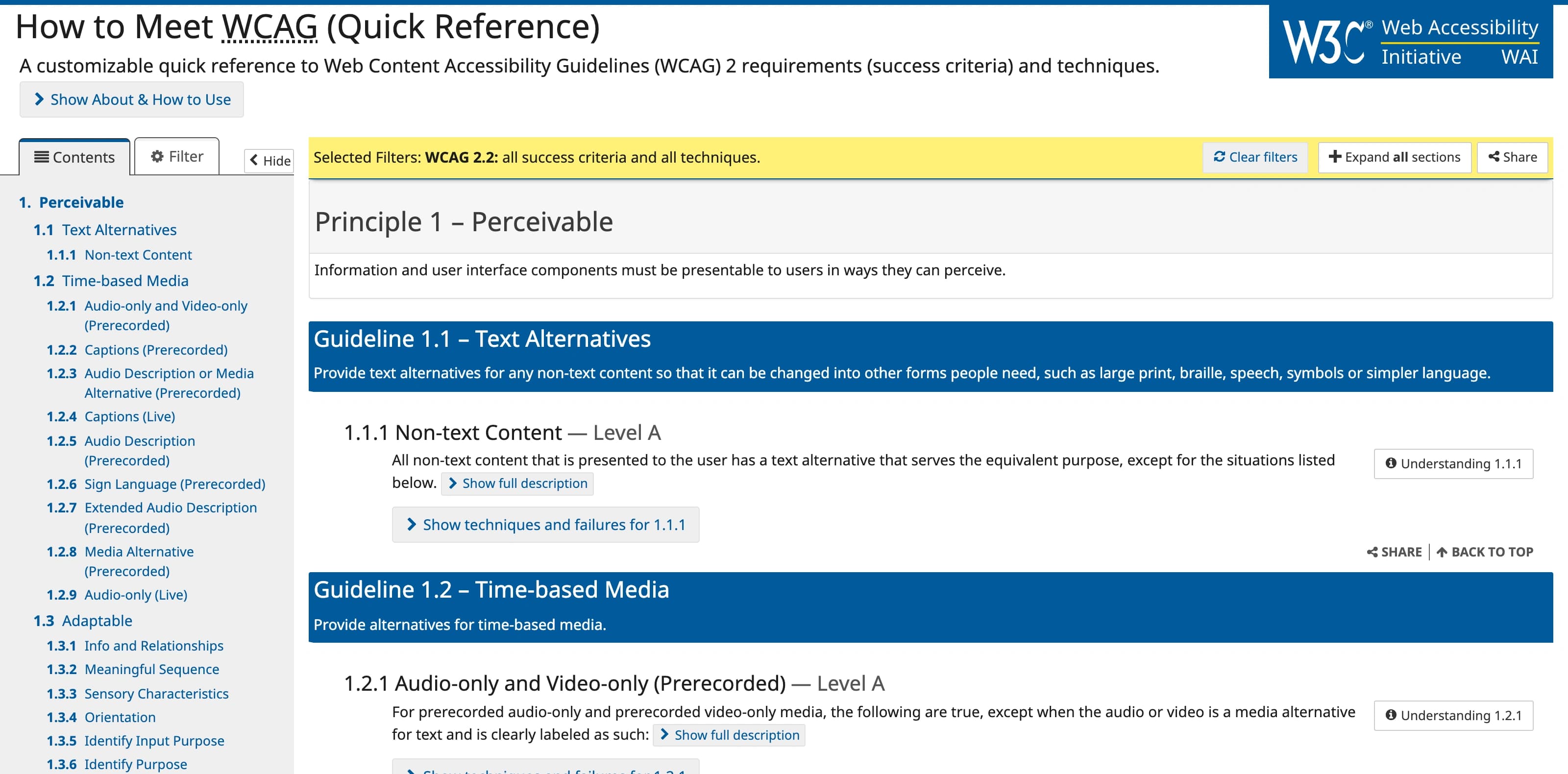The height and width of the screenshot is (774, 1568).
Task: Expand Show About & How to Use
Action: point(131,99)
